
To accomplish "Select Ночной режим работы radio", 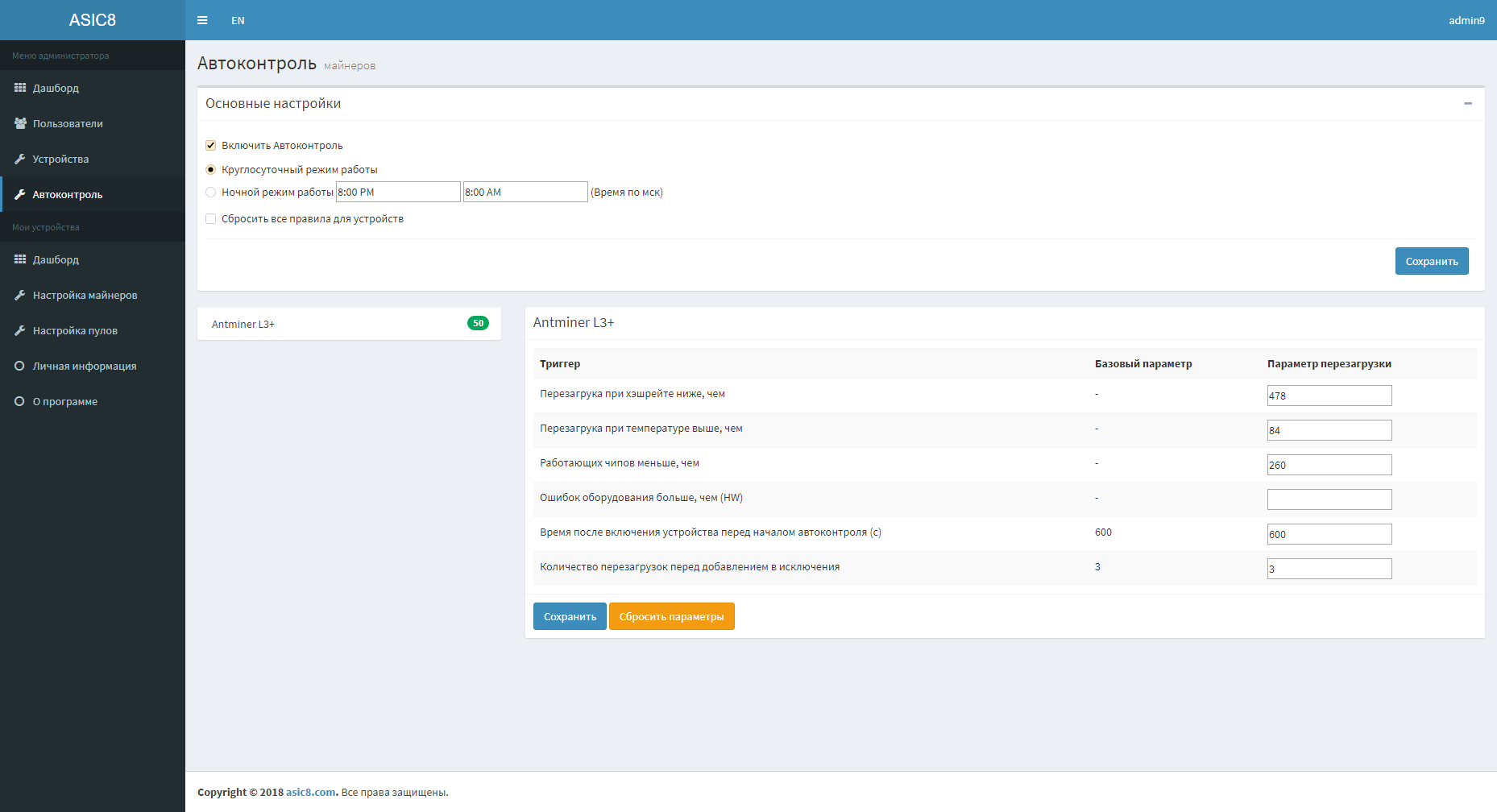I will pos(210,193).
